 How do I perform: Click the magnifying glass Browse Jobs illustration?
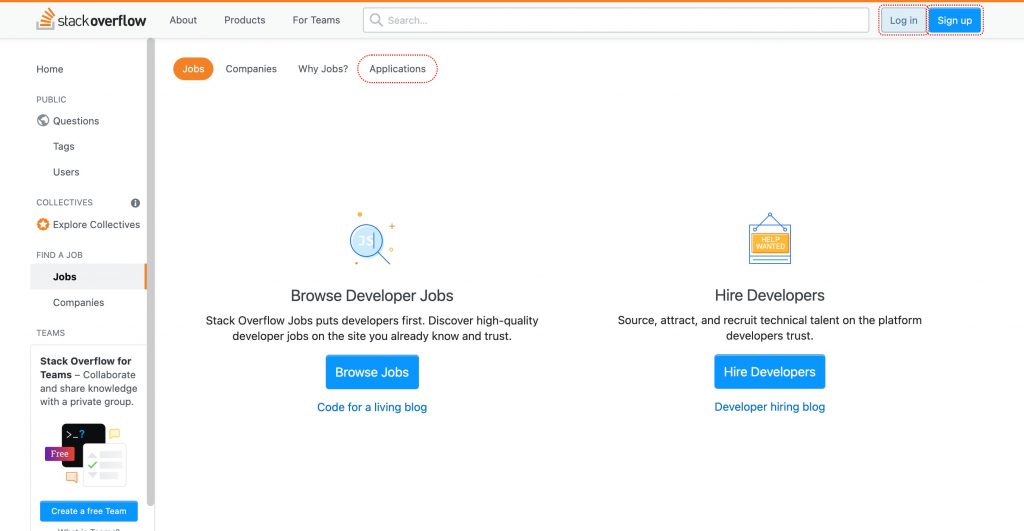[x=372, y=238]
